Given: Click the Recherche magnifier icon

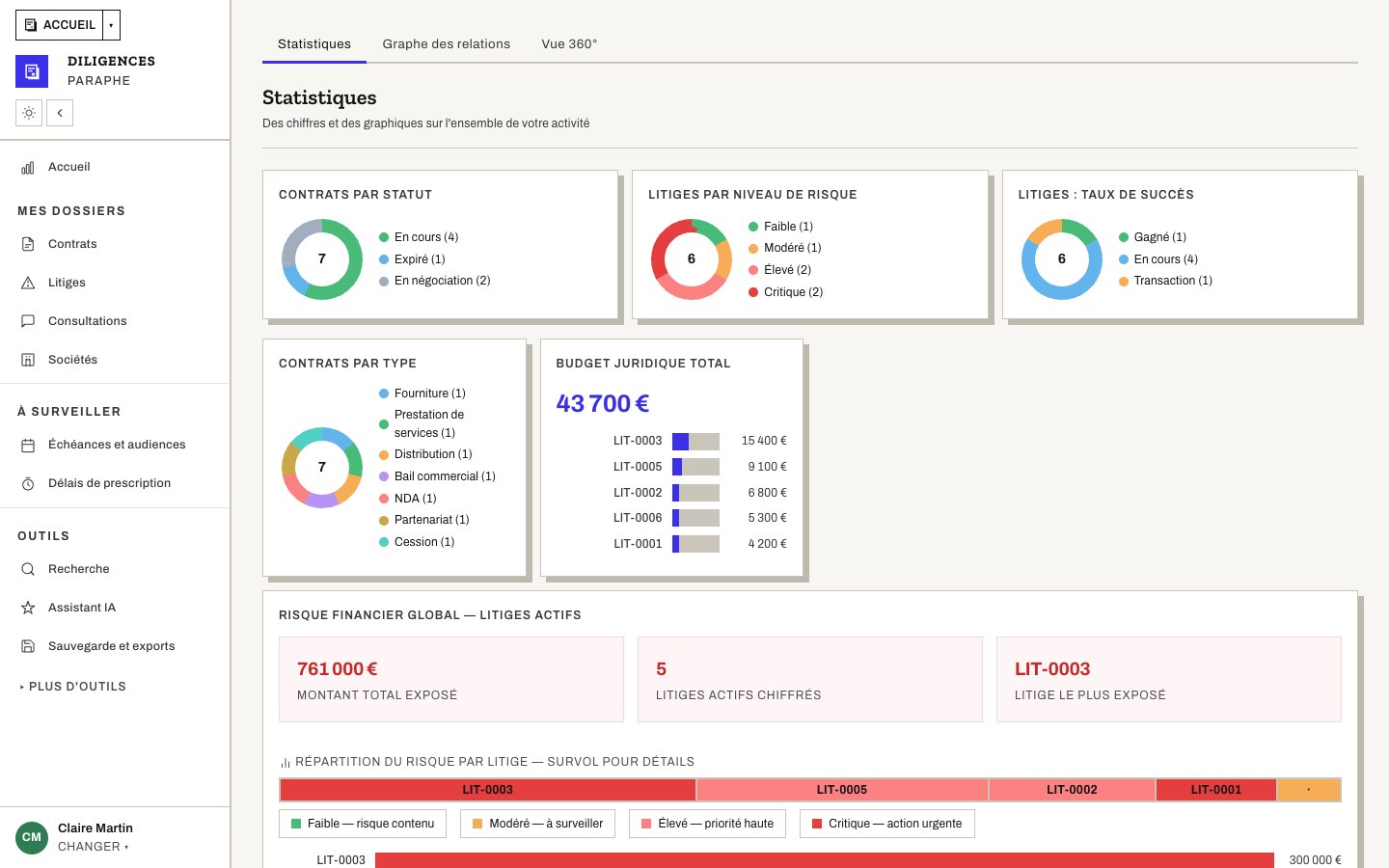Looking at the screenshot, I should point(28,569).
